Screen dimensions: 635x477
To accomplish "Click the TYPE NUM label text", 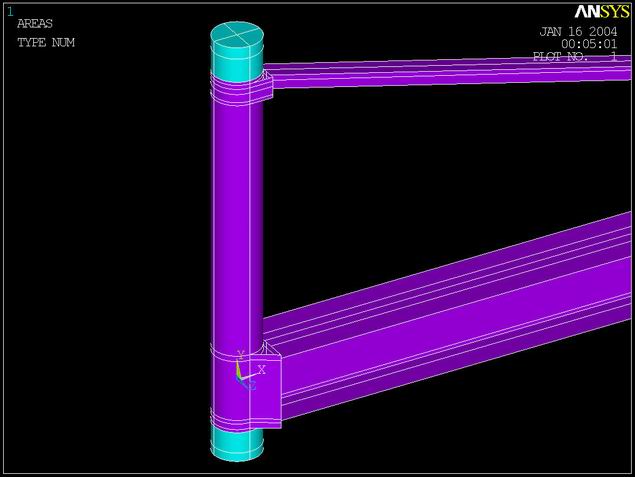I will (46, 43).
